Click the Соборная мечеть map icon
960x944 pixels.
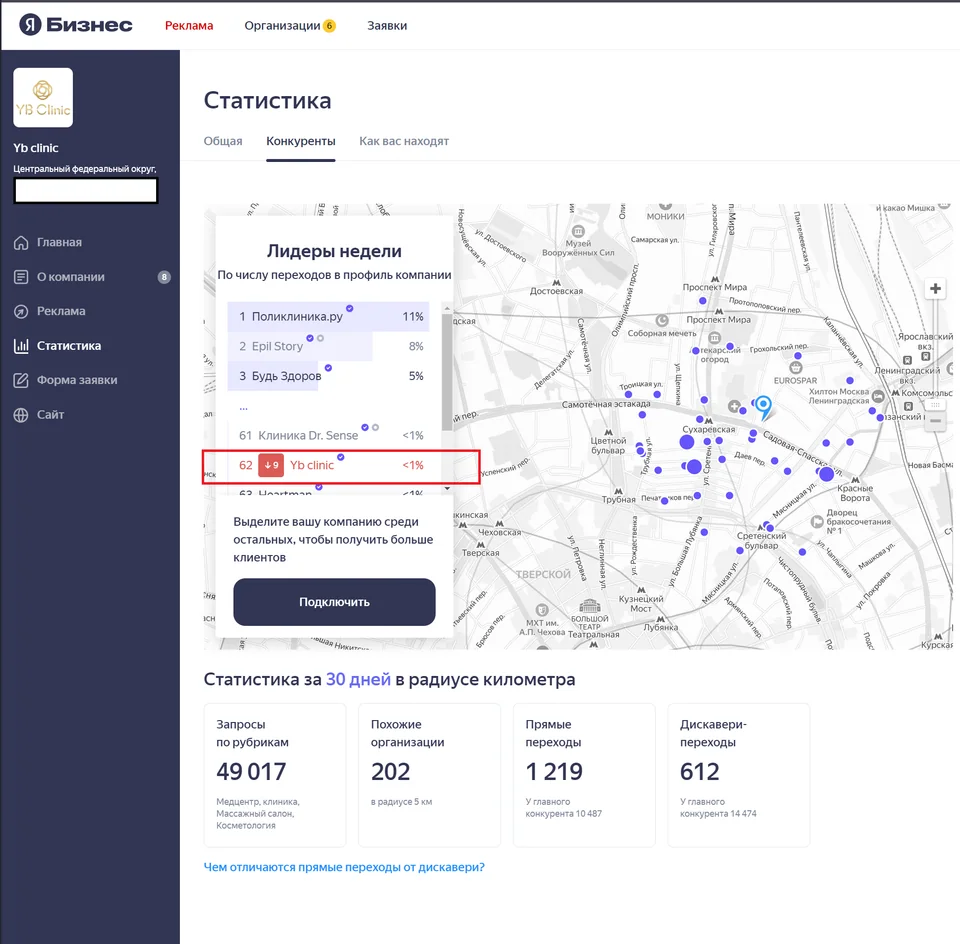click(662, 321)
